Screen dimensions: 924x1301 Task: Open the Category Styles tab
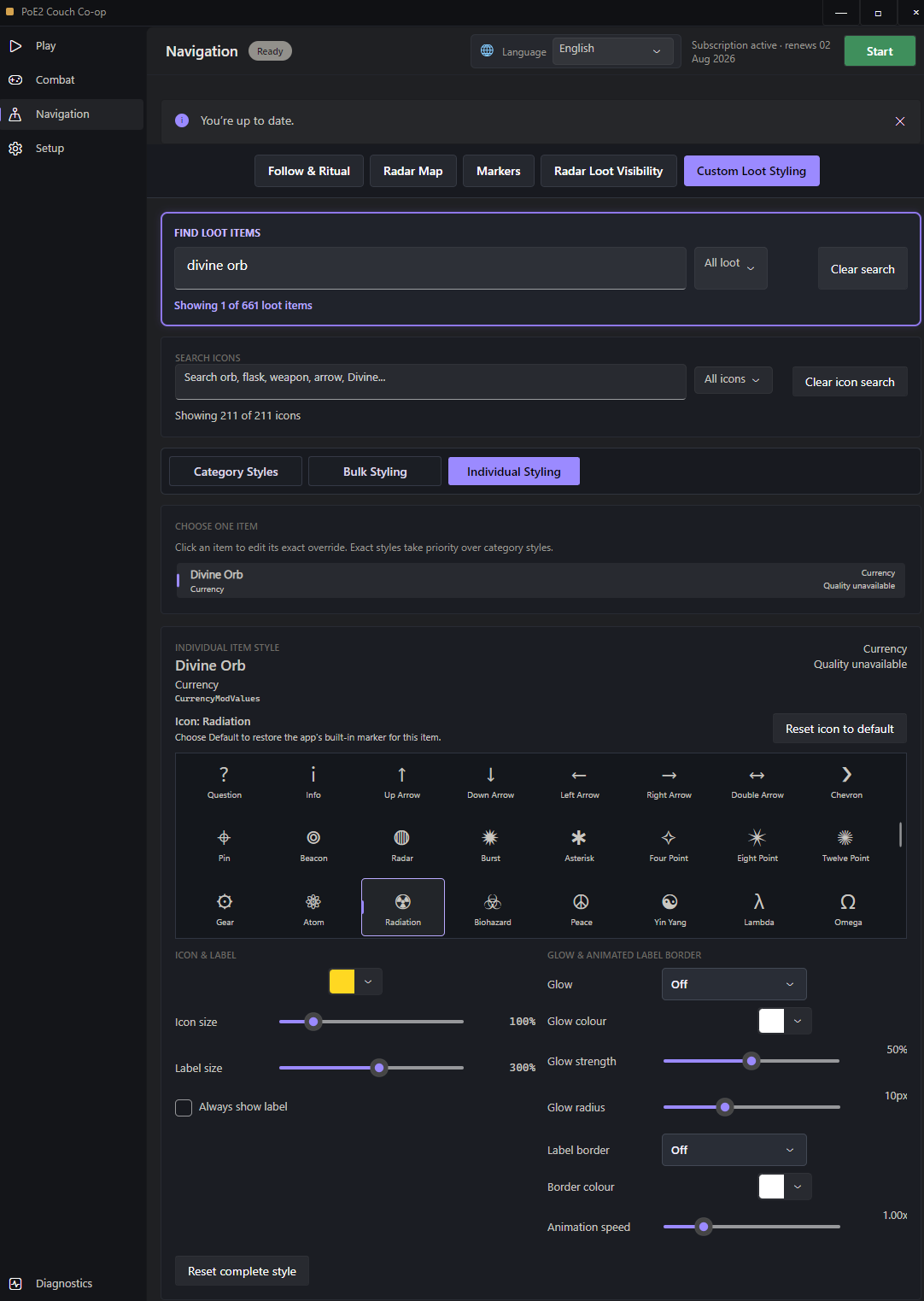coord(236,472)
